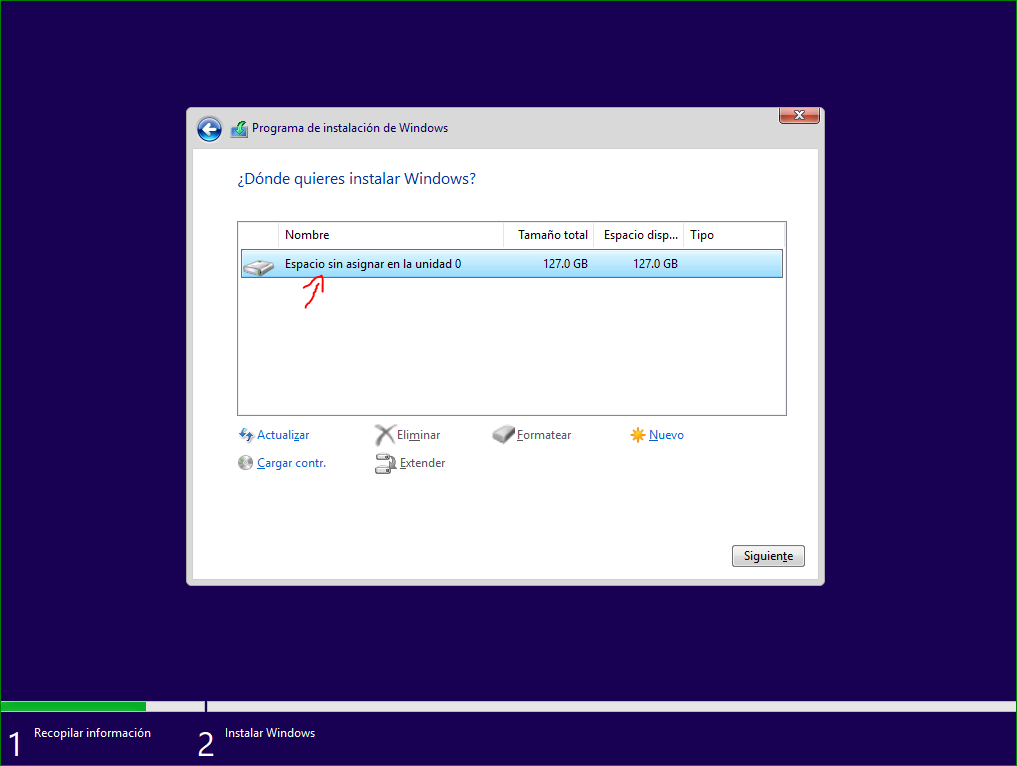The height and width of the screenshot is (766, 1017).
Task: Create a partition with the Nuevo link
Action: click(x=666, y=435)
